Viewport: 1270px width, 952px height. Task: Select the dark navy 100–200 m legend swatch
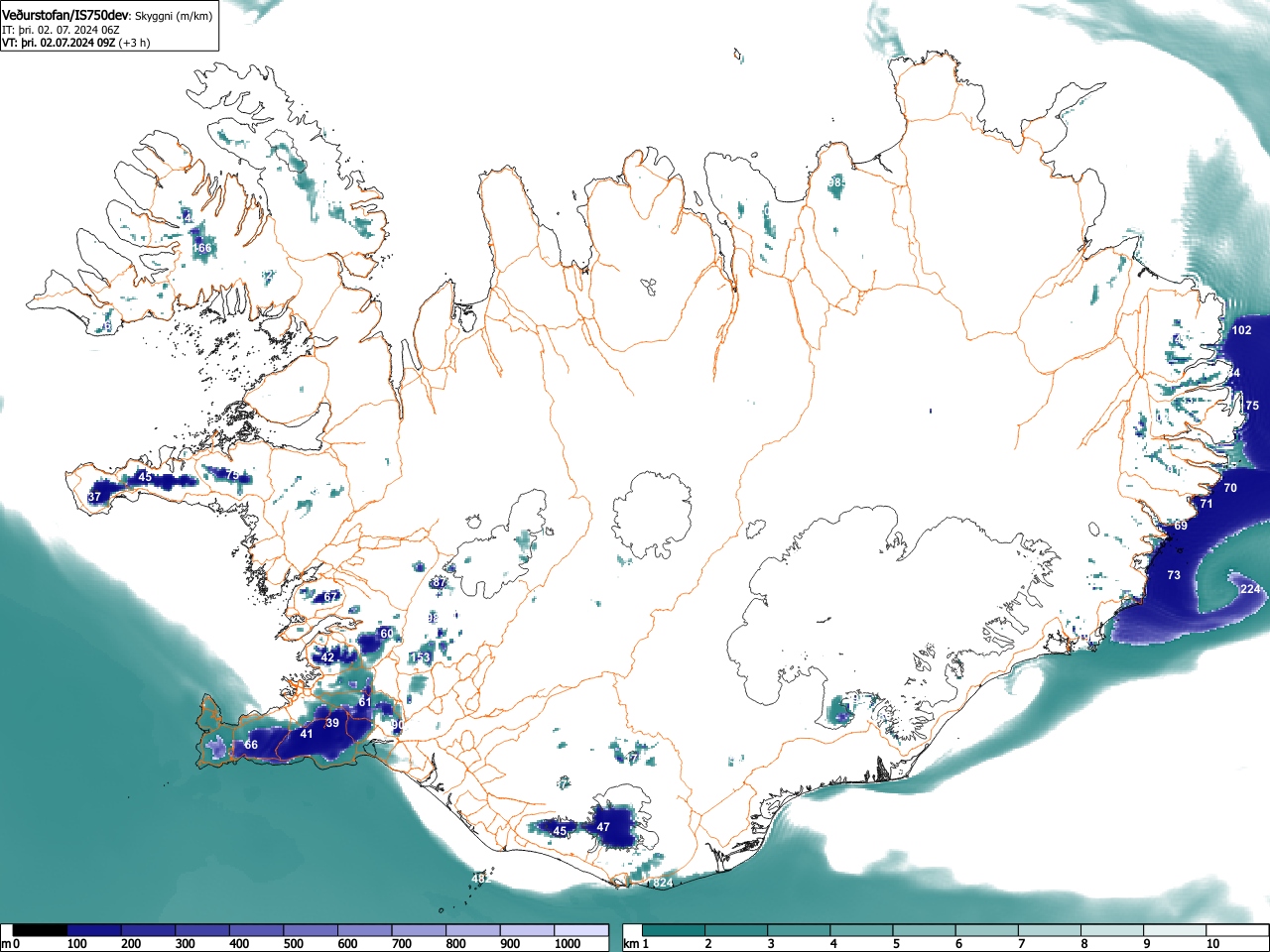click(94, 930)
